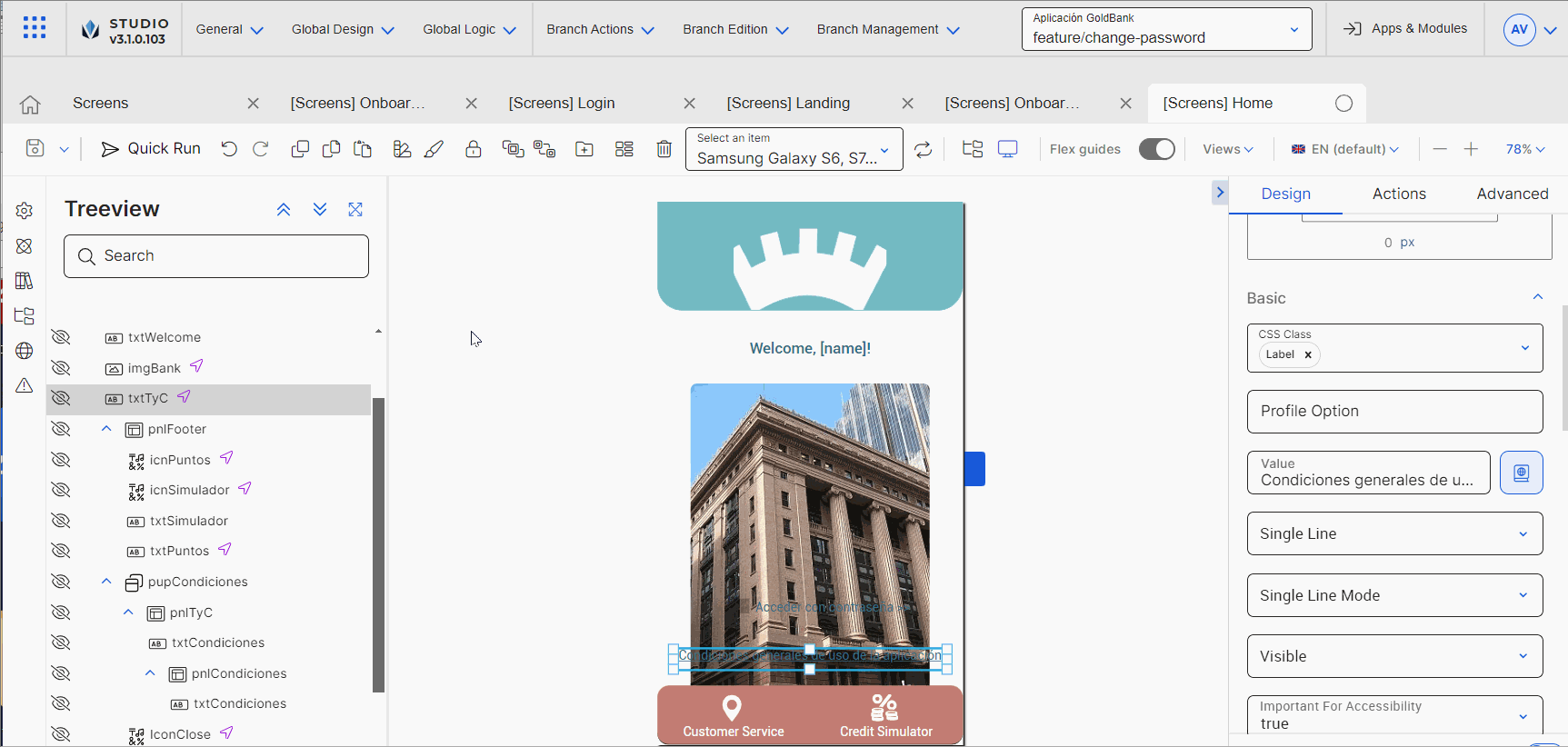Collapse the pupCondiciones tree node
The width and height of the screenshot is (1568, 747).
pyautogui.click(x=106, y=582)
